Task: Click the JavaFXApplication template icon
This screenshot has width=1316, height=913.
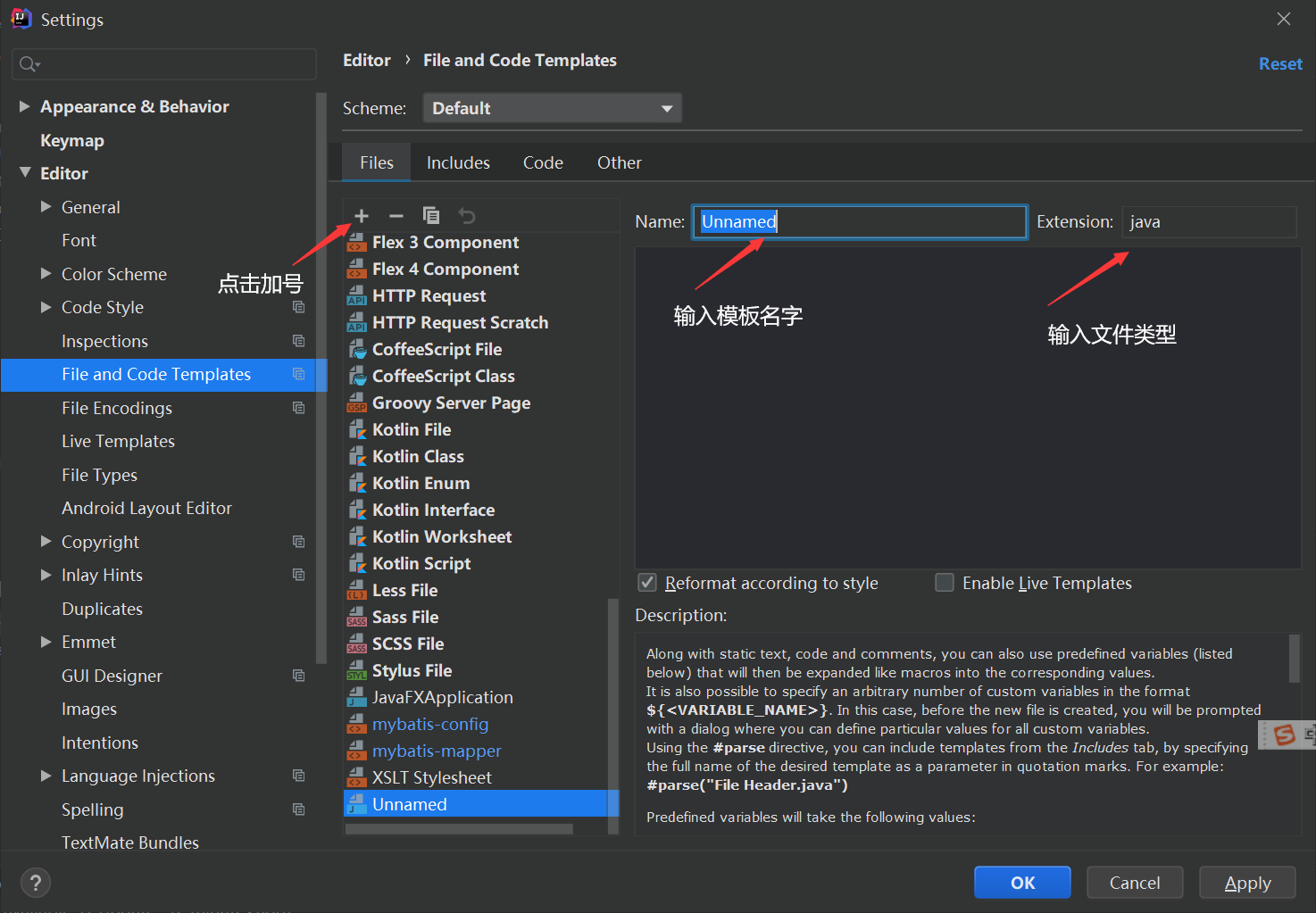Action: pos(357,698)
